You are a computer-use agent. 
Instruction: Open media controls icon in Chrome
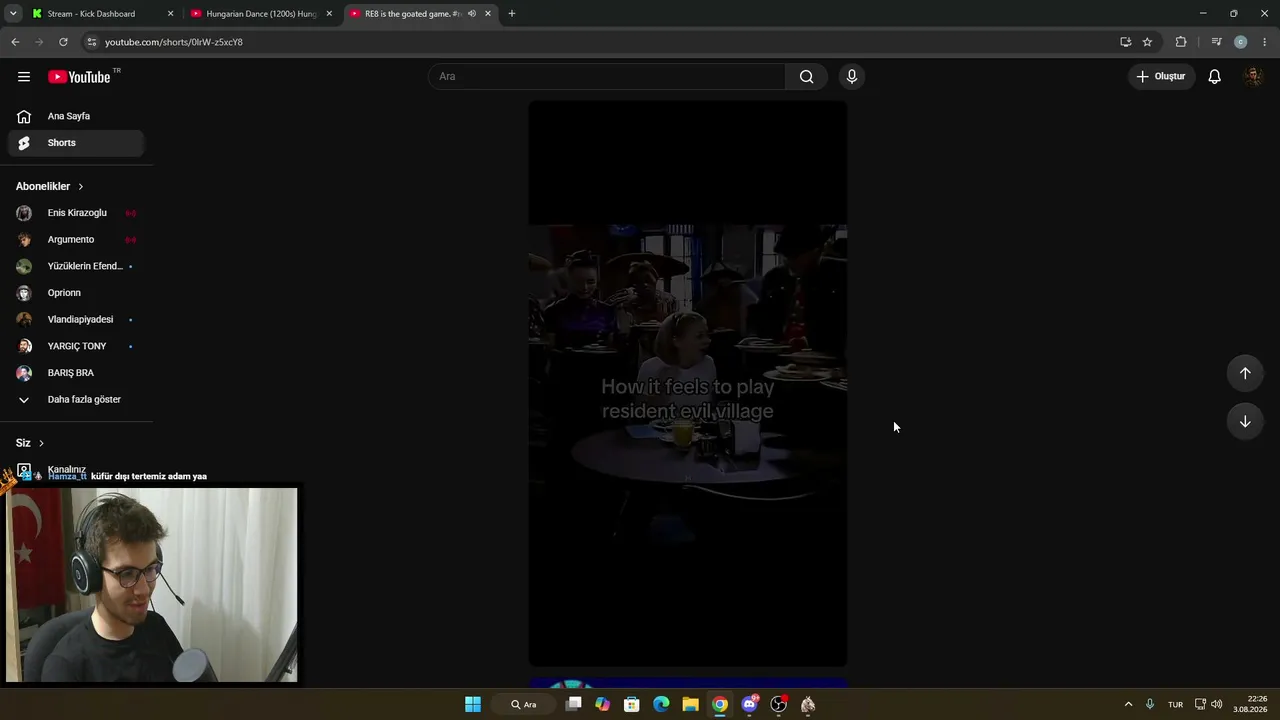1216,42
